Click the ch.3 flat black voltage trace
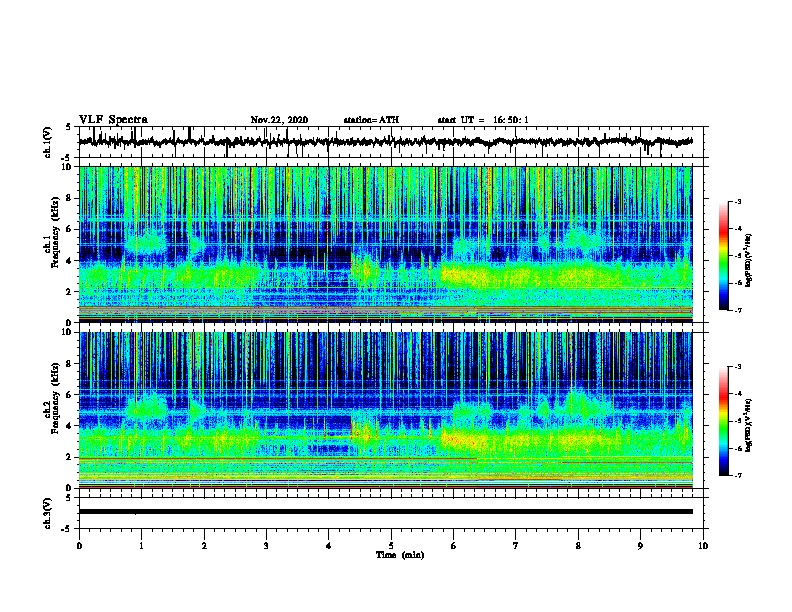Image resolution: width=792 pixels, height=612 pixels. coord(385,512)
